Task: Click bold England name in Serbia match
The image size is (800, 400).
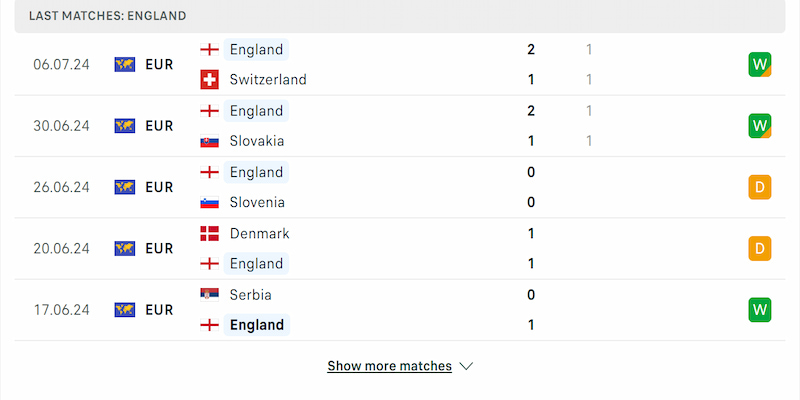Action: coord(257,325)
